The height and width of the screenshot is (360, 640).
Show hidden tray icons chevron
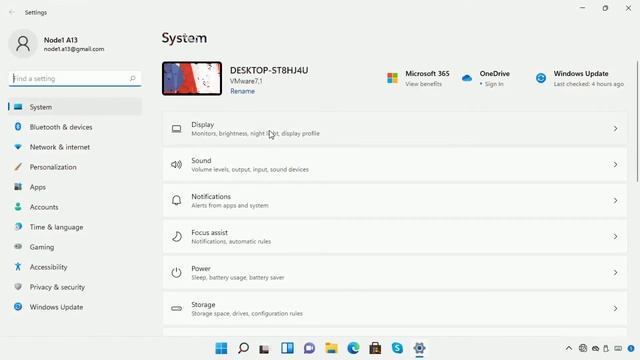coord(569,348)
